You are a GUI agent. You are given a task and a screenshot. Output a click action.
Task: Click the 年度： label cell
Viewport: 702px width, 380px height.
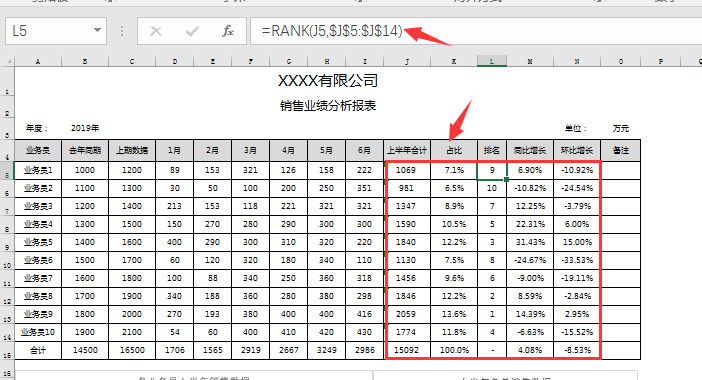point(37,128)
